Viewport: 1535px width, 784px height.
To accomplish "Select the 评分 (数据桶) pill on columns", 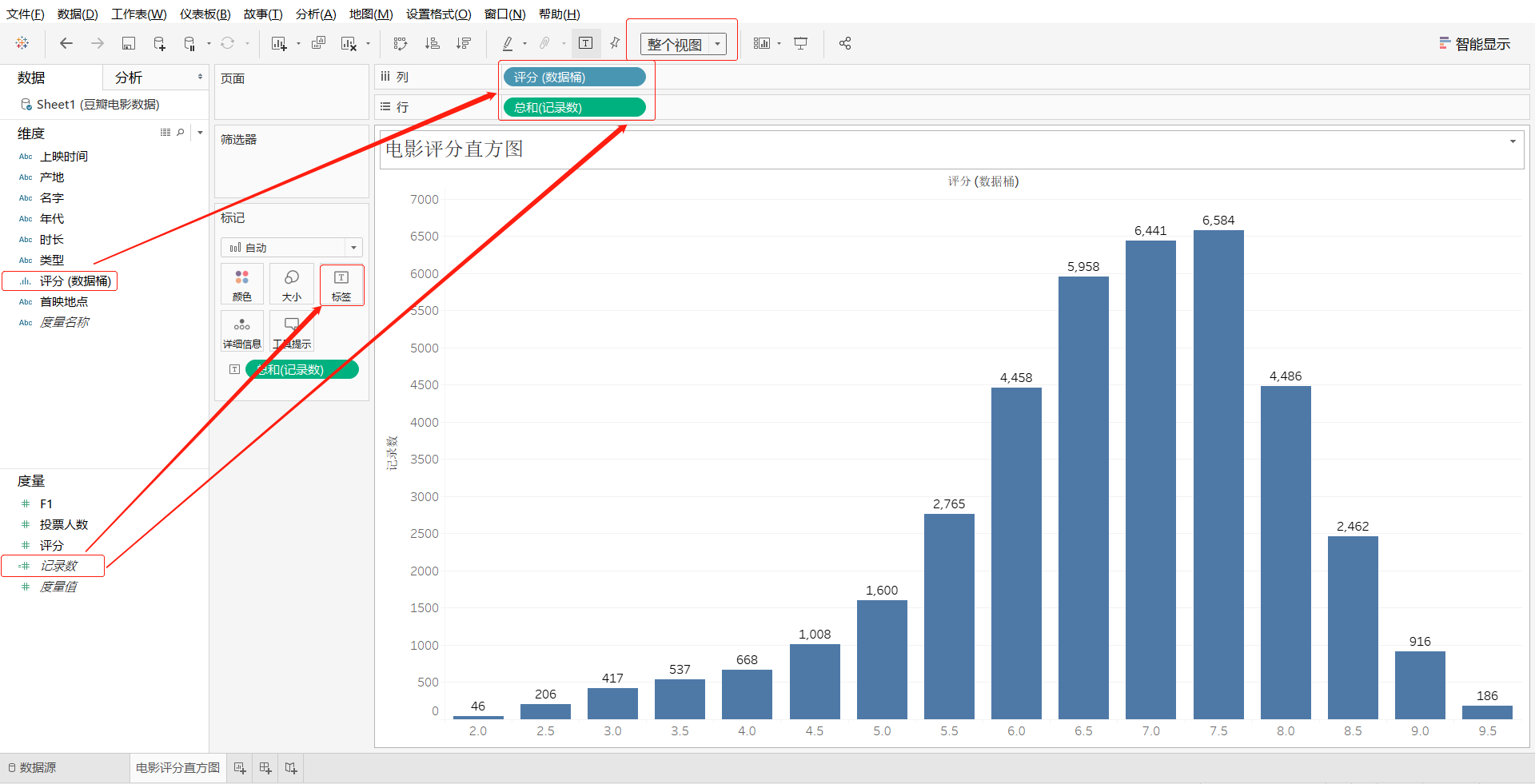I will pos(575,77).
